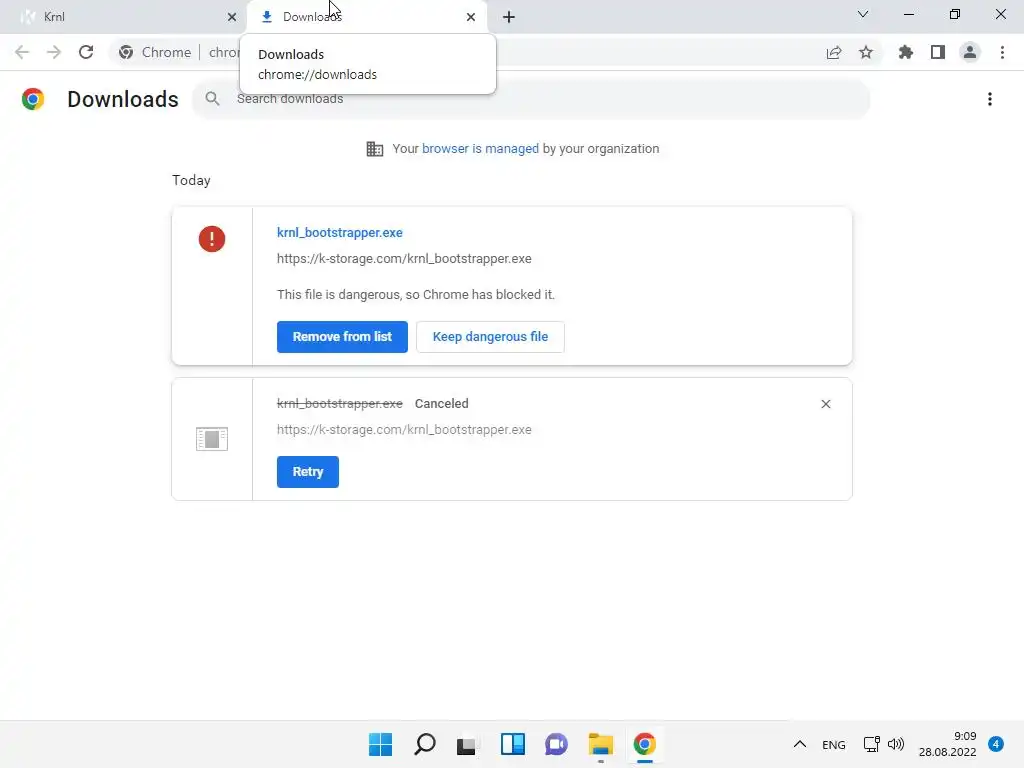Click canceled krnl_bootstrapper.exe file name
Screen dimensions: 1024x768
point(340,404)
